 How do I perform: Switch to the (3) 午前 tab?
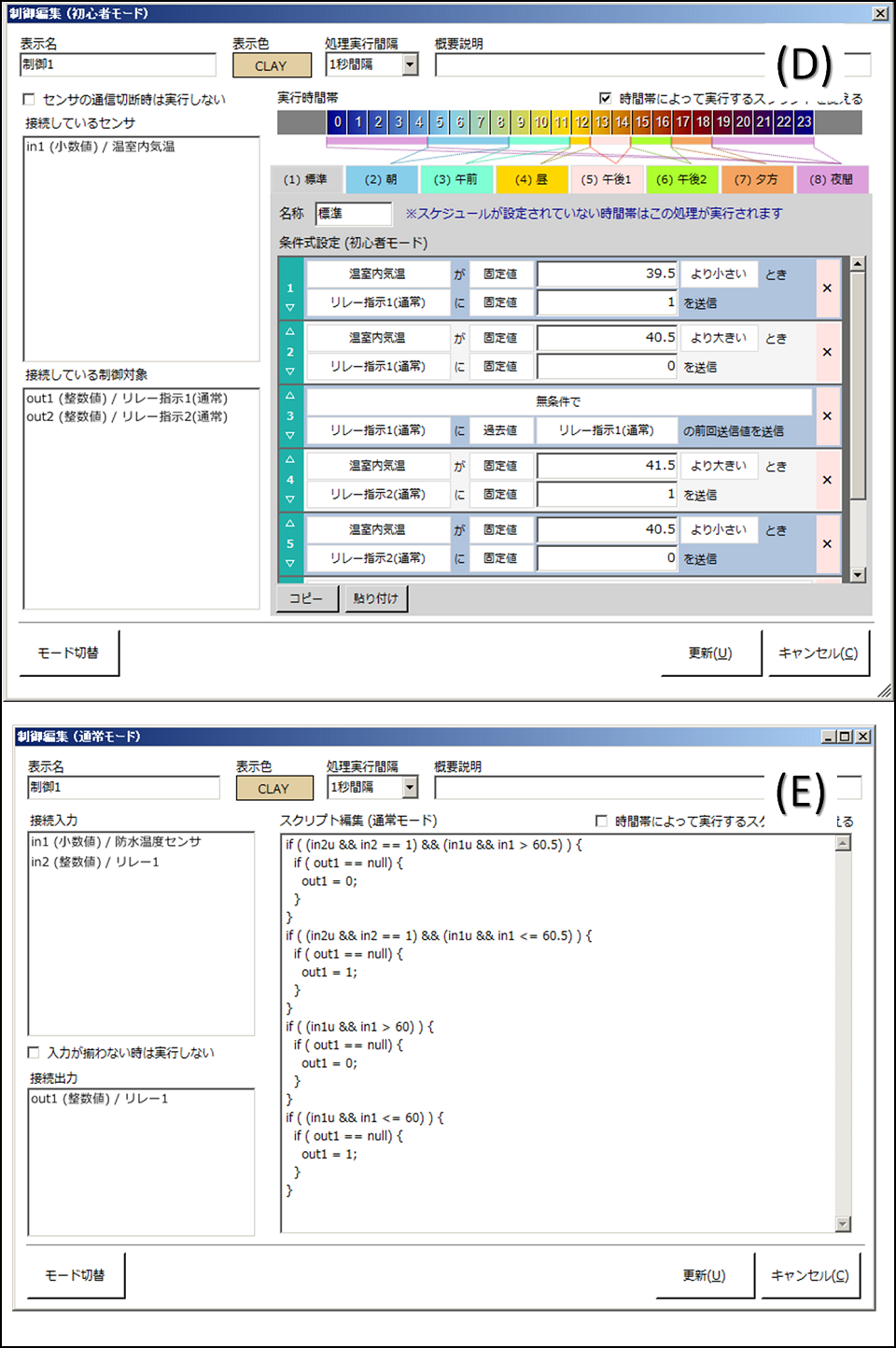pyautogui.click(x=455, y=179)
